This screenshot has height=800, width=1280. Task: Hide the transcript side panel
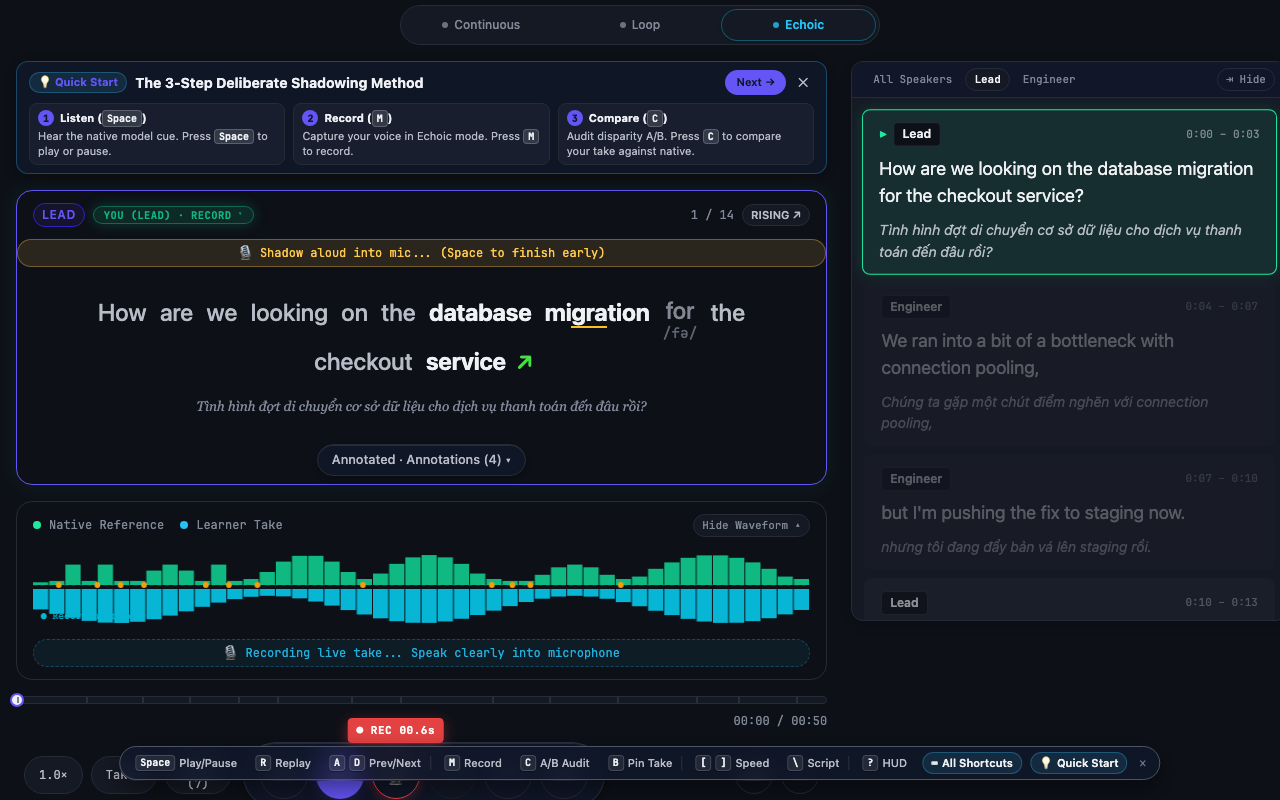click(x=1243, y=79)
